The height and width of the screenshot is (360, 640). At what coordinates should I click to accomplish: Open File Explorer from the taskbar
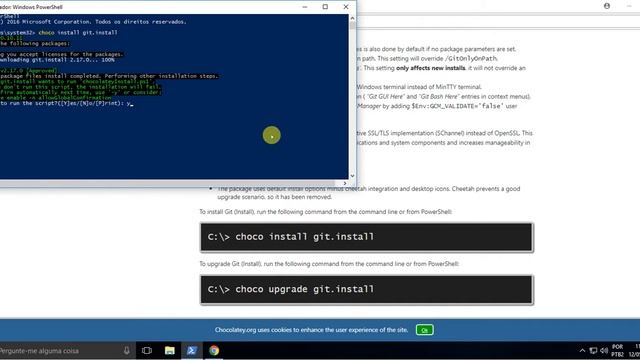pyautogui.click(x=169, y=351)
